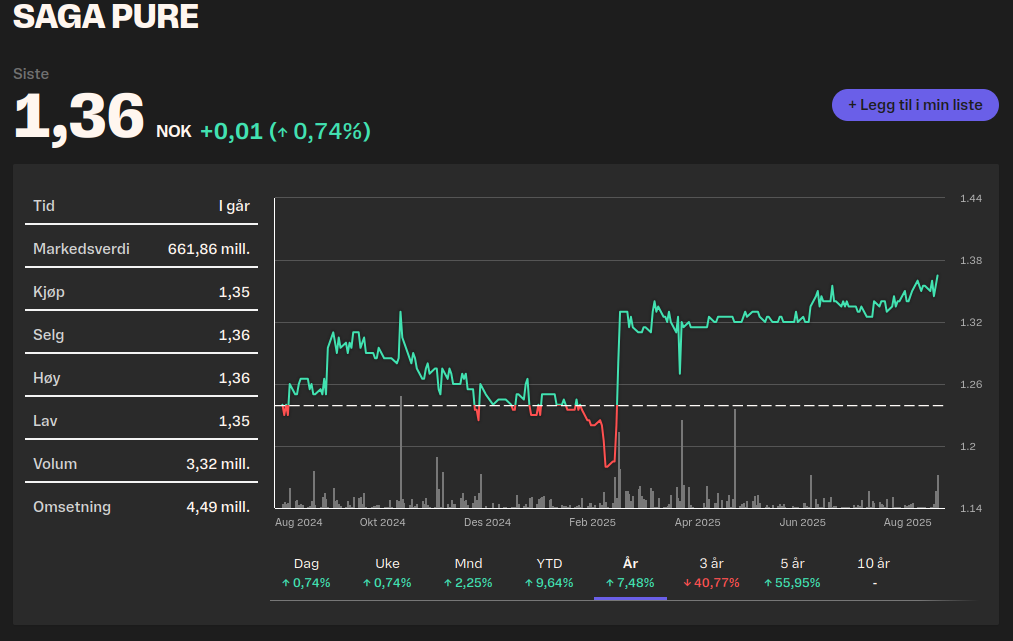Click the 'Tid' table header

pos(44,206)
